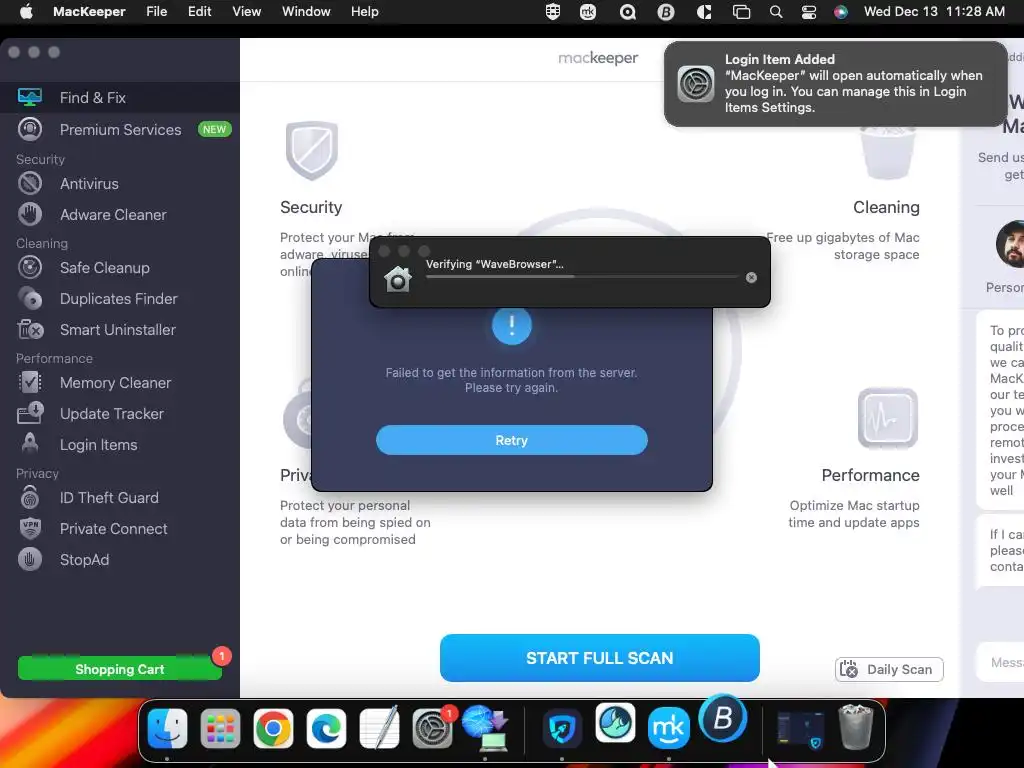This screenshot has width=1024, height=768.
Task: Open MacKeeper from the Dock
Action: [668, 728]
